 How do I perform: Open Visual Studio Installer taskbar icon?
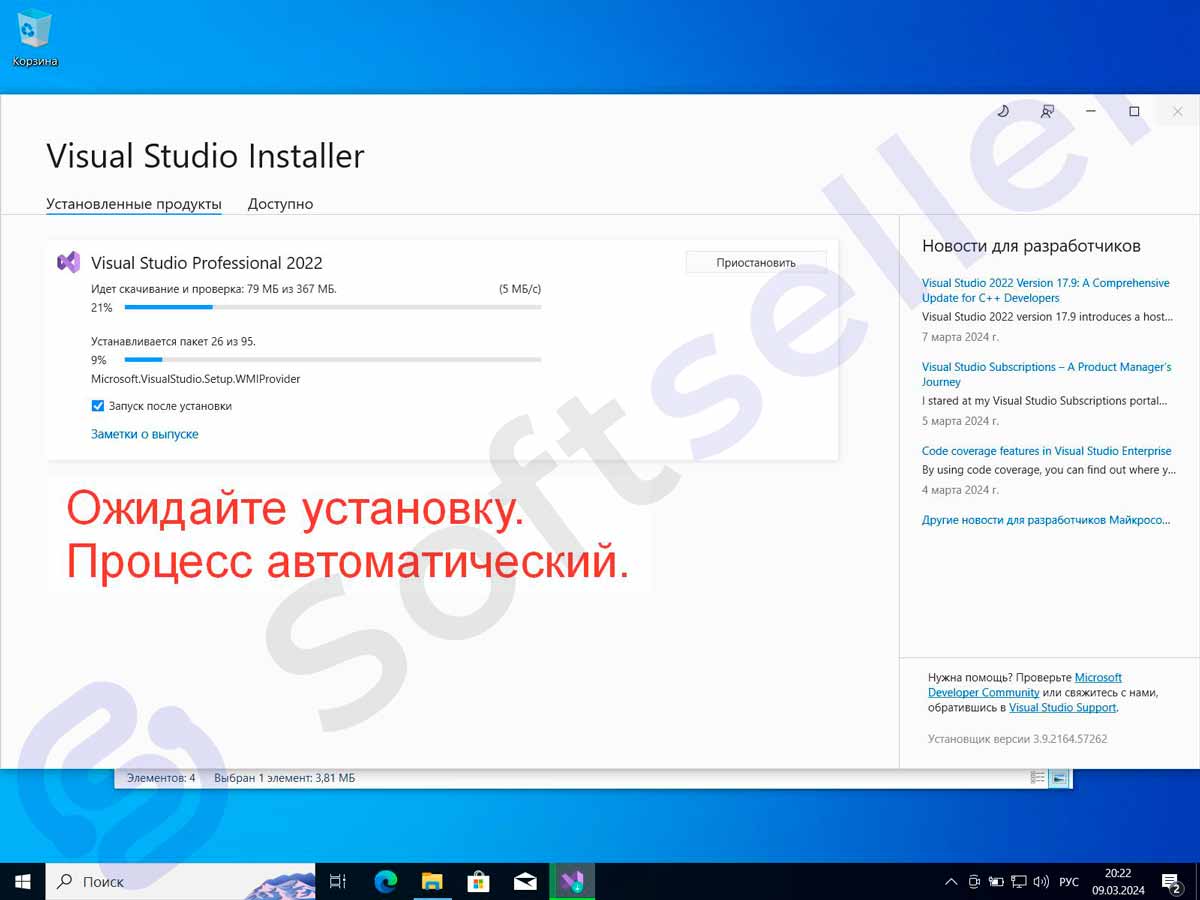pos(572,881)
